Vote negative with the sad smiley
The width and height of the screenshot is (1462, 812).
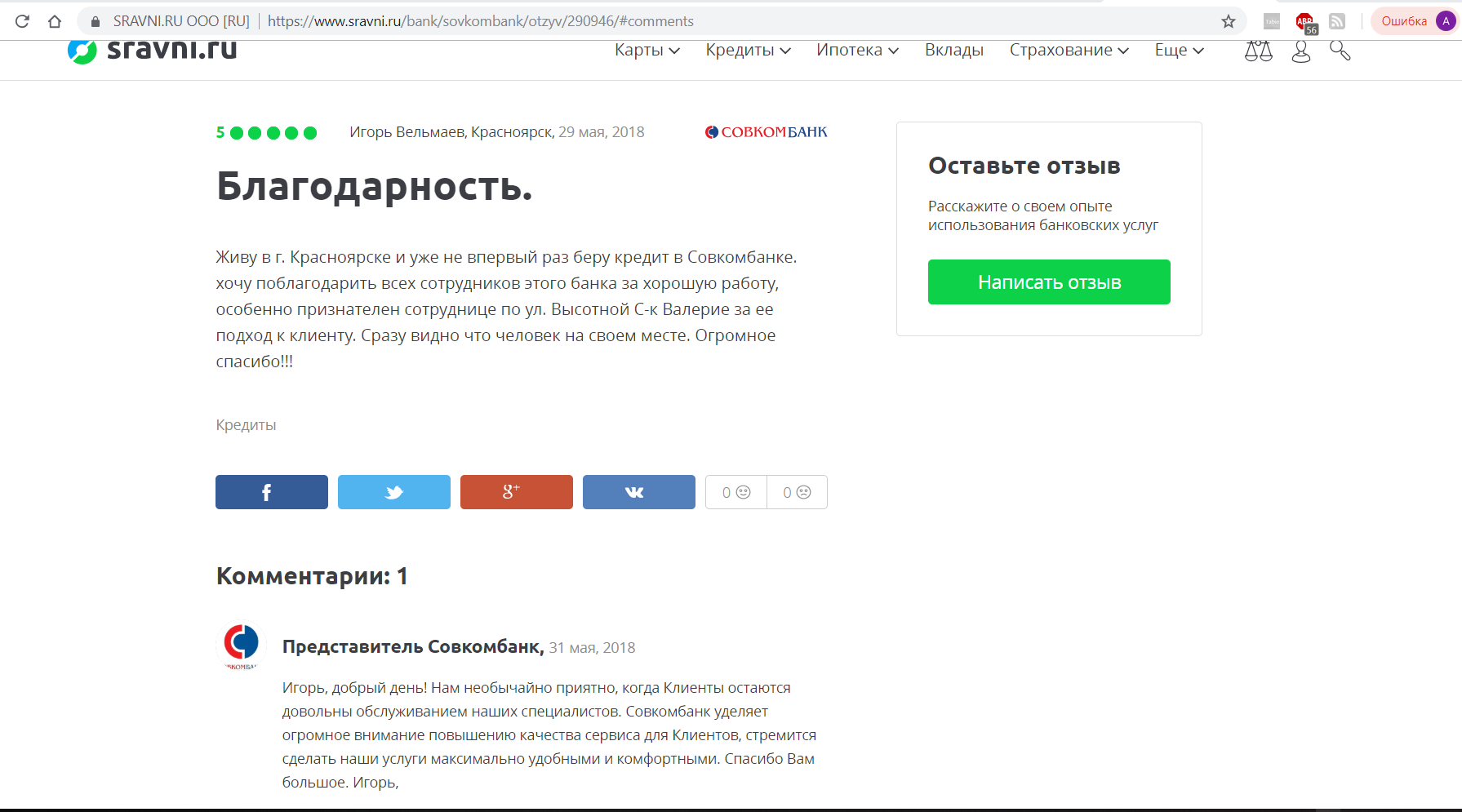coord(797,492)
